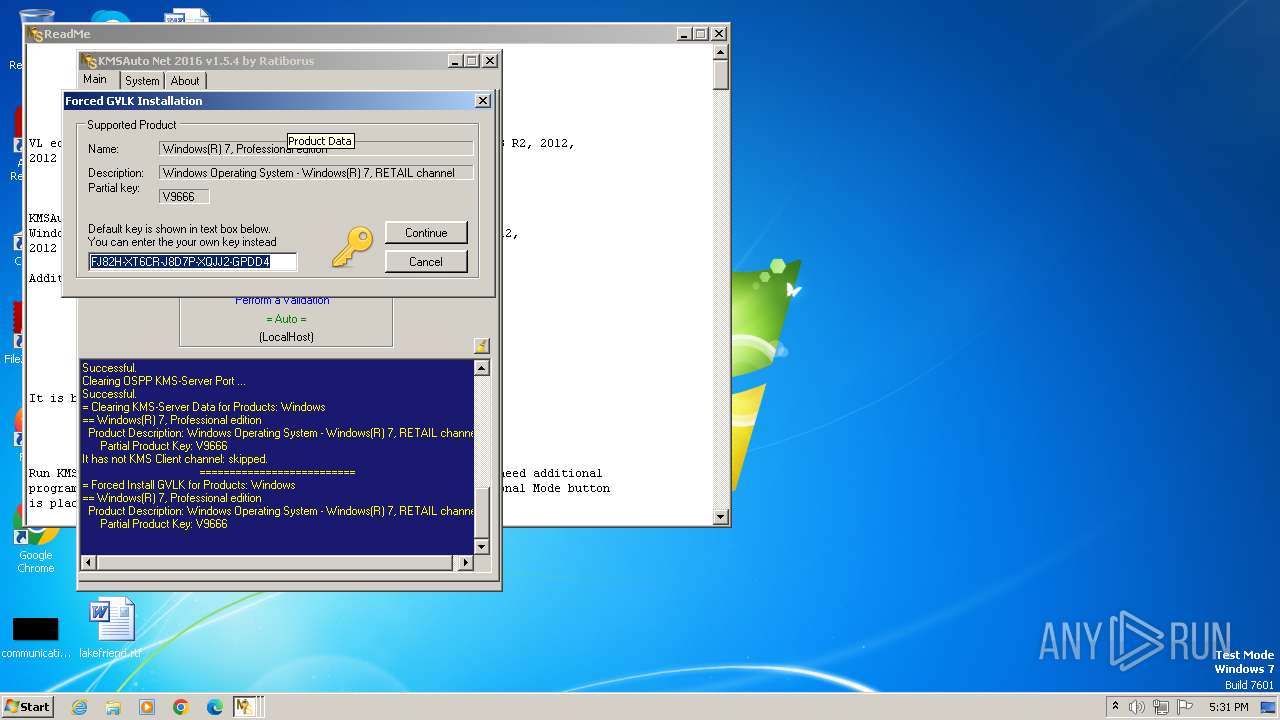The height and width of the screenshot is (720, 1280).
Task: Click Cancel in Forced GVLK Installation dialog
Action: pyautogui.click(x=426, y=261)
